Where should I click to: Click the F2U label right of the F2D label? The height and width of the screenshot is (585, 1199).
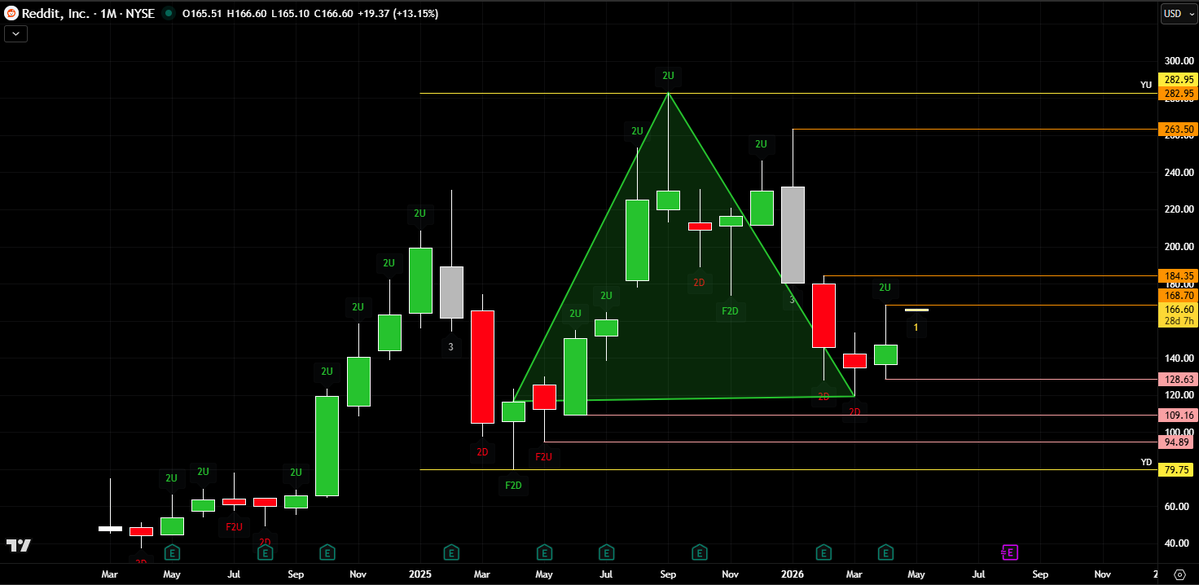544,457
